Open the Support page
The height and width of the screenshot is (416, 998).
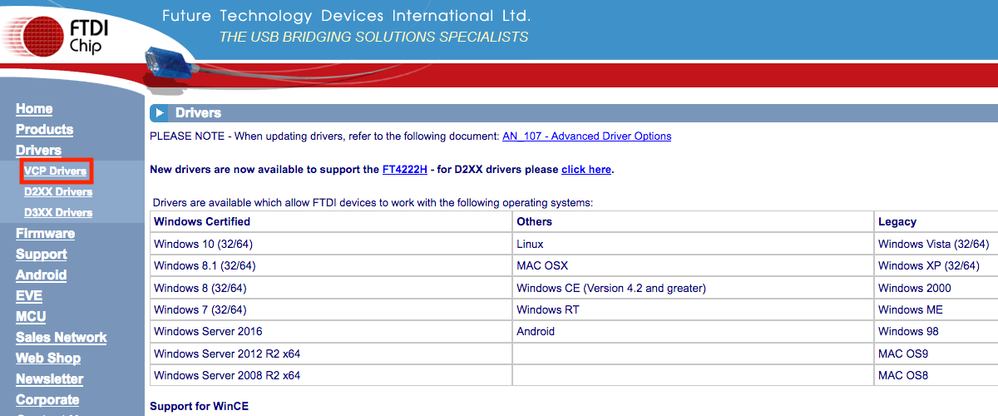coord(41,254)
